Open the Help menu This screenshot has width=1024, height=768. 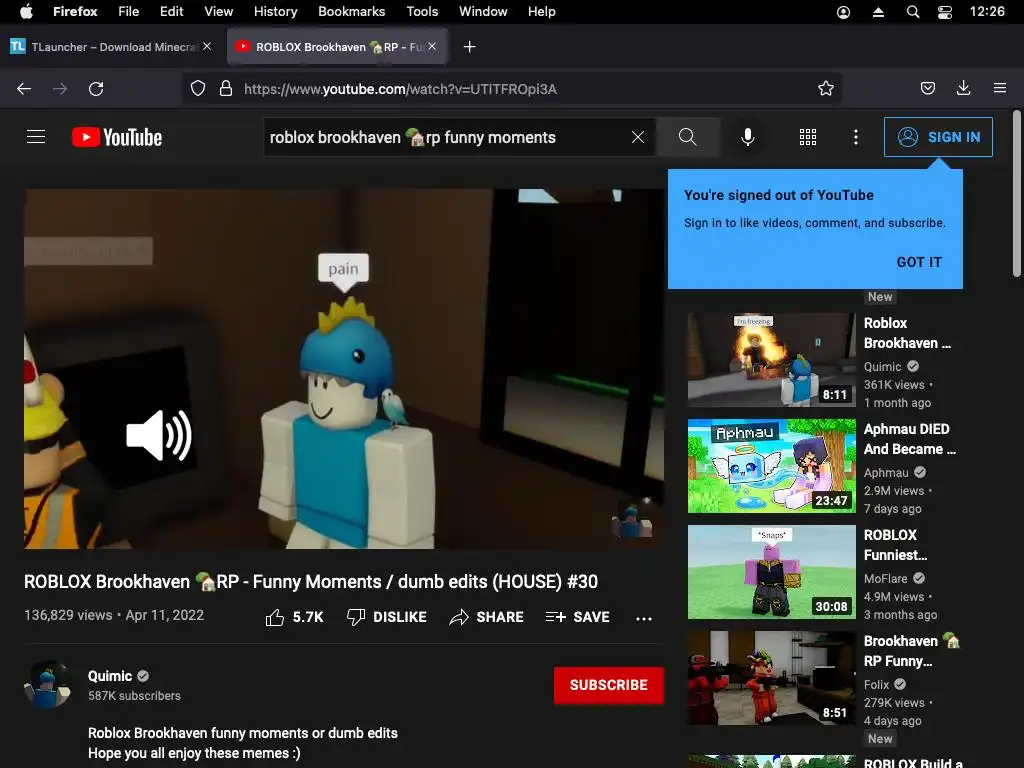(541, 12)
